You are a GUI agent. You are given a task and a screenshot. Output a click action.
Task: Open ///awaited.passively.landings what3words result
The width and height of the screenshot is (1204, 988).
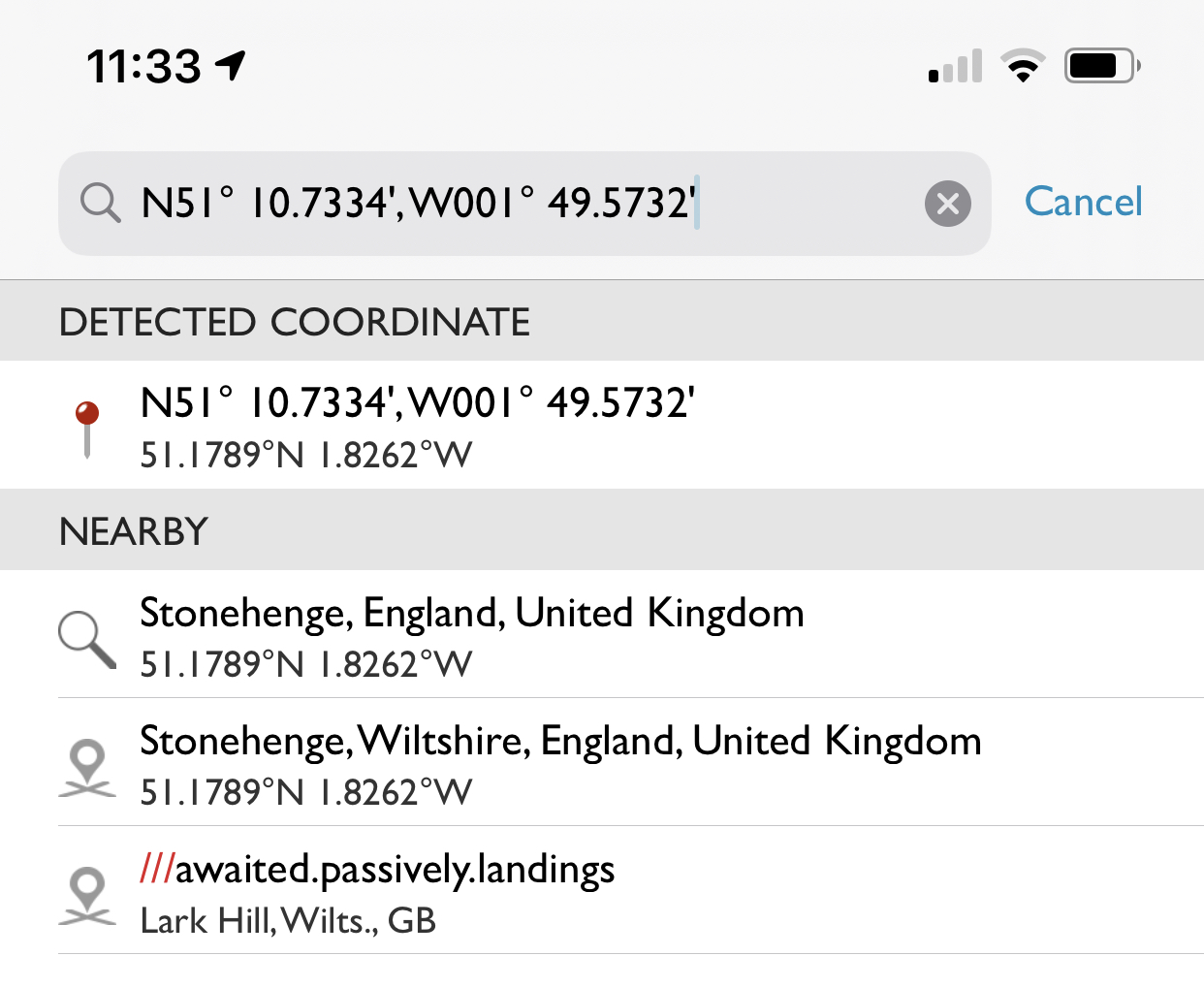pos(602,890)
